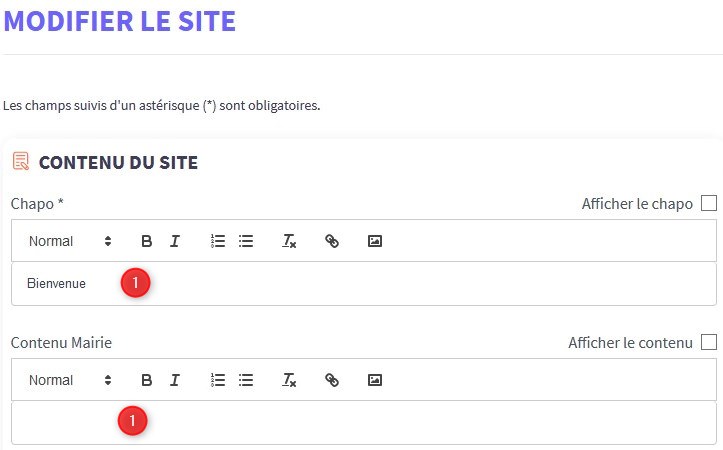Expand Normal heading dropdown for Contenu Mairie
The height and width of the screenshot is (450, 723).
pos(70,380)
